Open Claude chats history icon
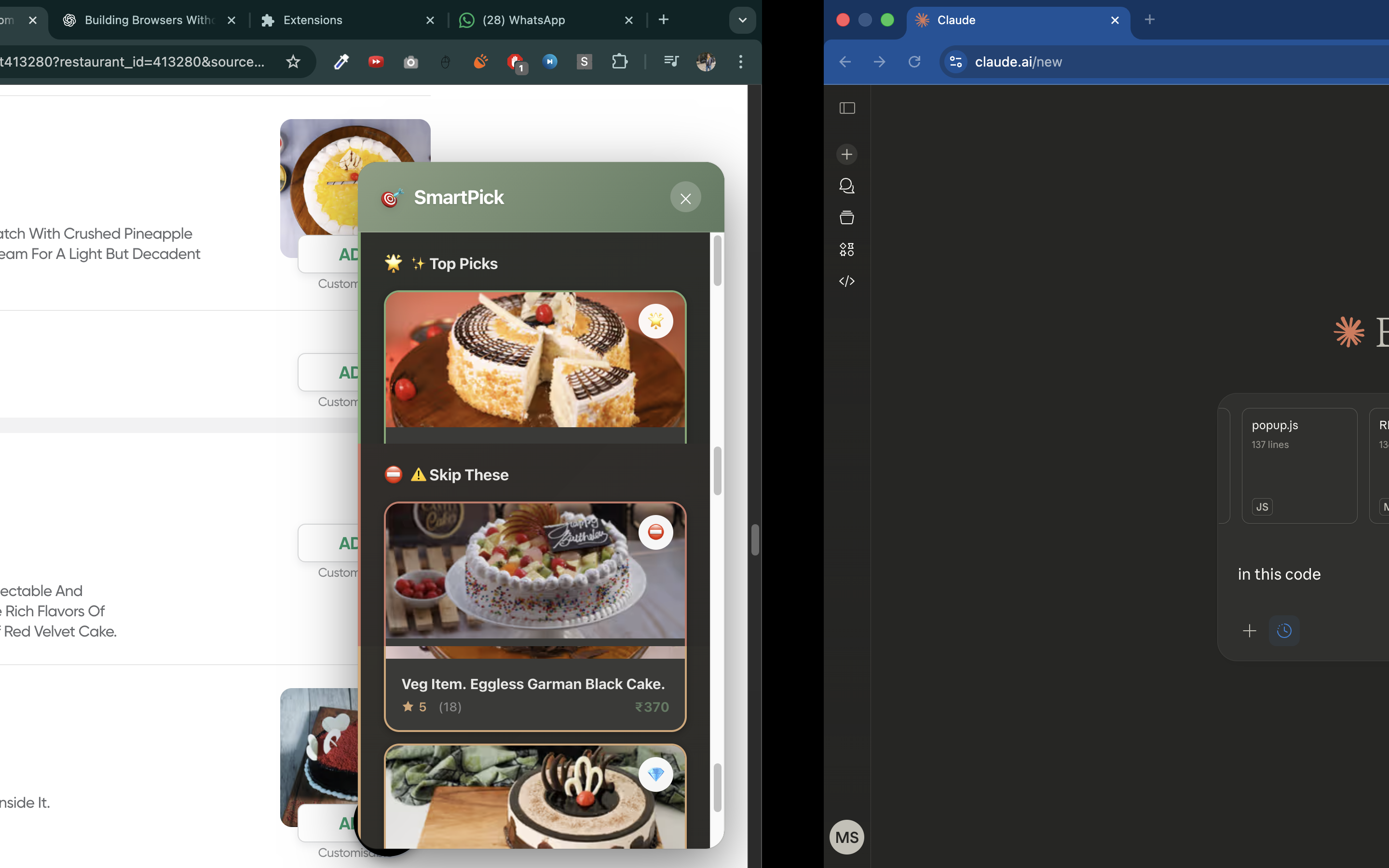 847,186
